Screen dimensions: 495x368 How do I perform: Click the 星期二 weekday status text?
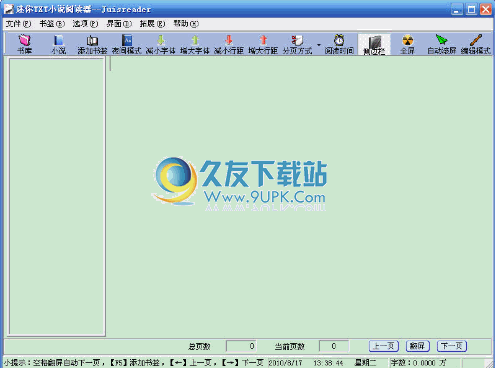tap(365, 363)
